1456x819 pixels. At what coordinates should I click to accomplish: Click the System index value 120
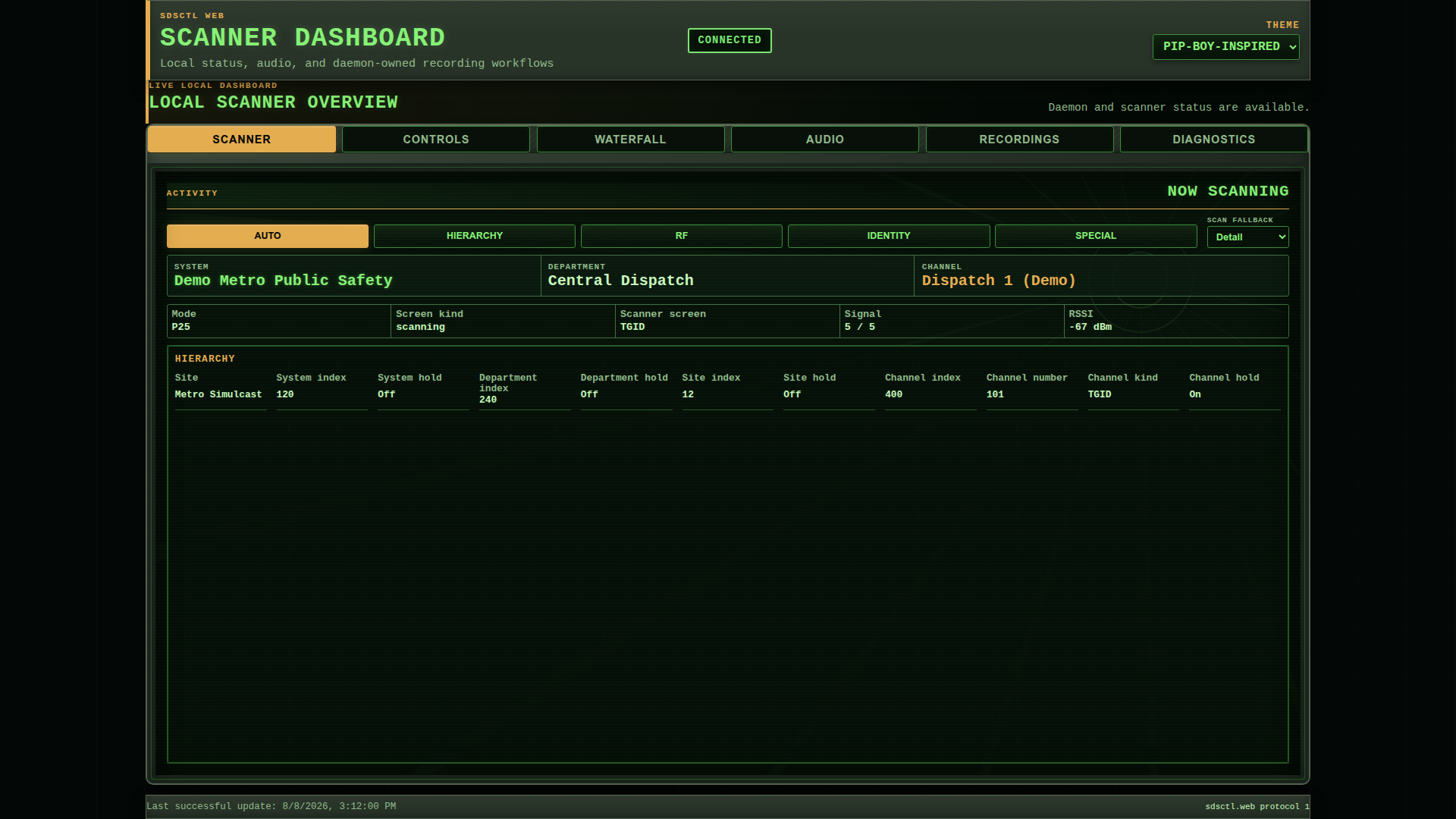(x=285, y=394)
